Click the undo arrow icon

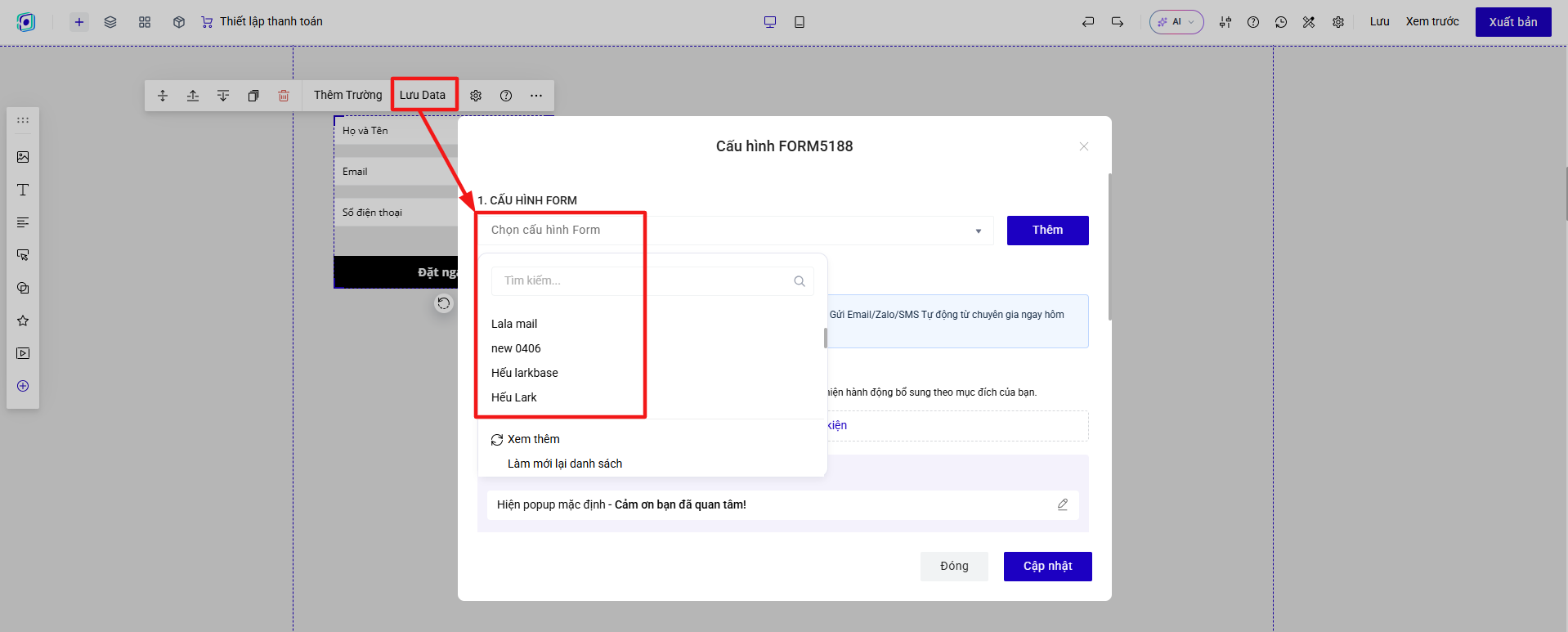(1088, 22)
